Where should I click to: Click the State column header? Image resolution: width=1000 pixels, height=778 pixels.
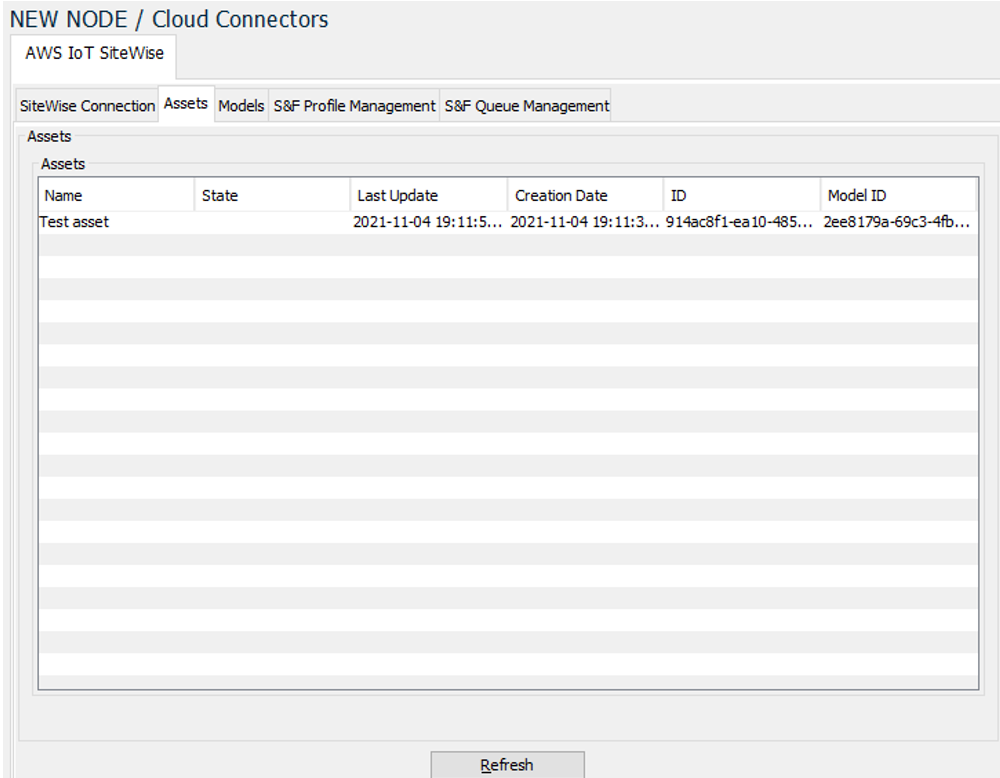[x=272, y=196]
